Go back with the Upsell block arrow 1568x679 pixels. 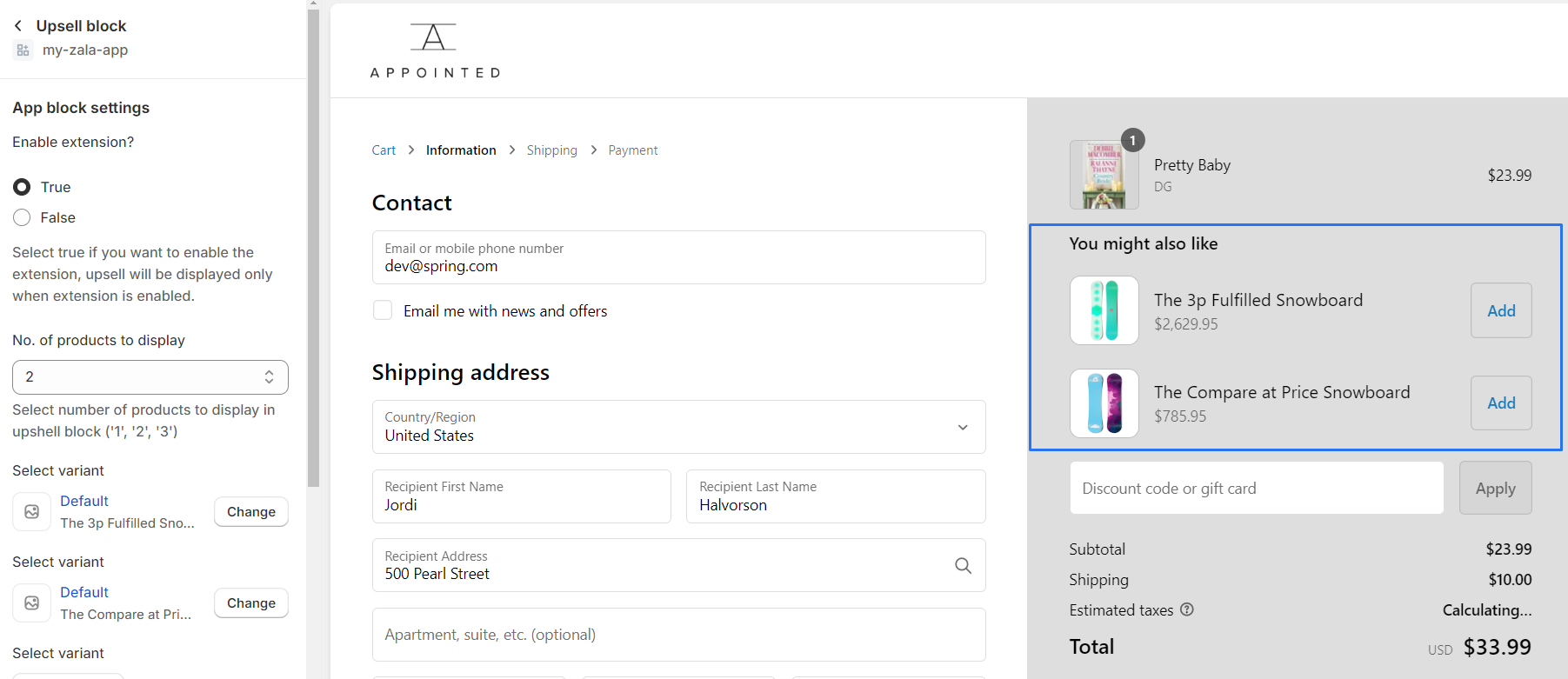18,26
